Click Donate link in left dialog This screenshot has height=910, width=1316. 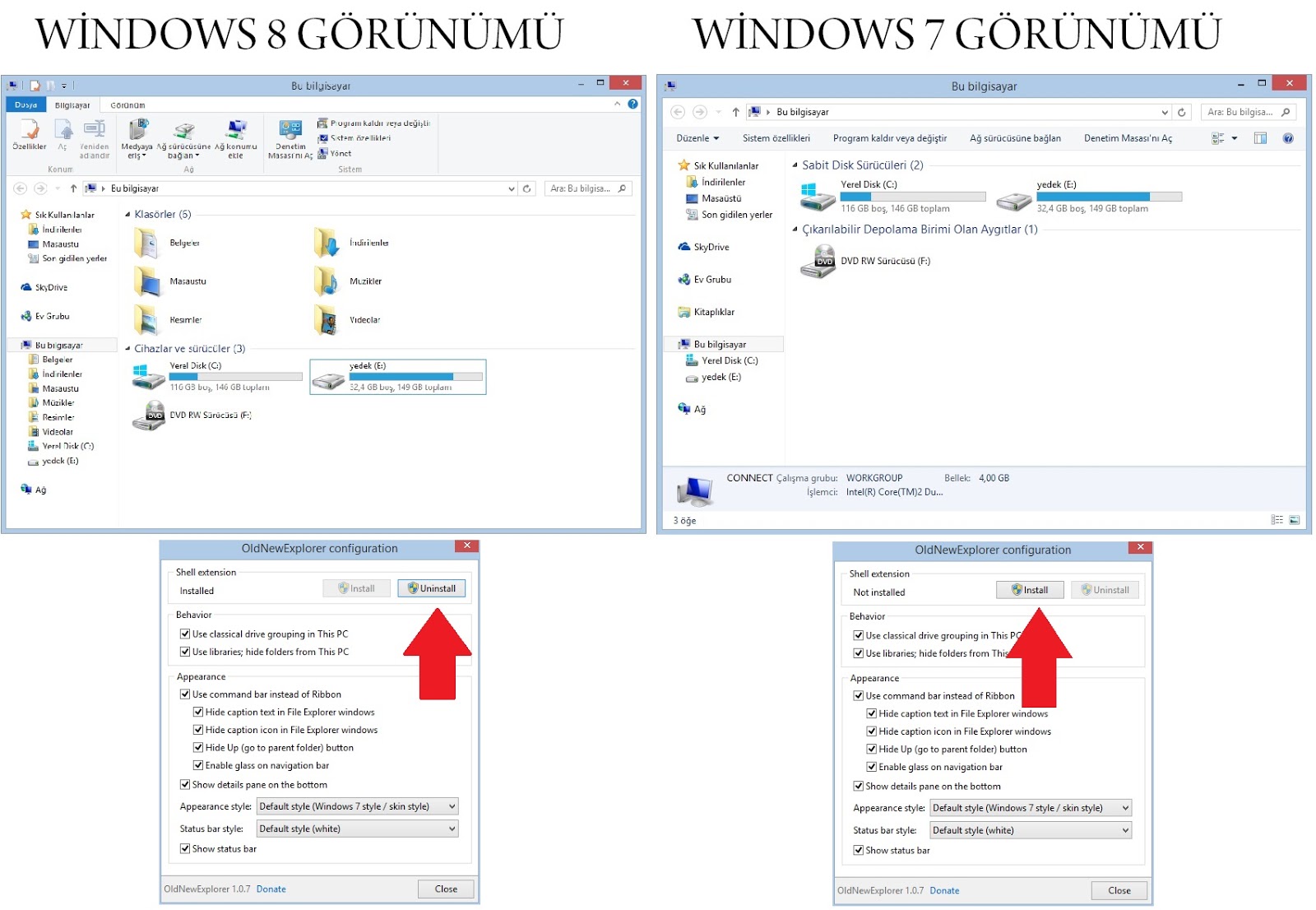click(271, 889)
